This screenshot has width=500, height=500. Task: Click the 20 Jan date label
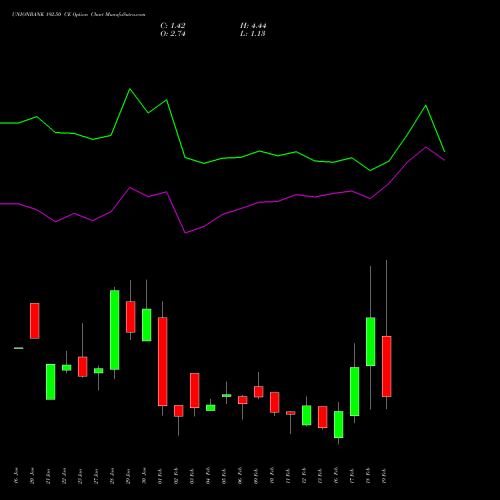click(32, 476)
